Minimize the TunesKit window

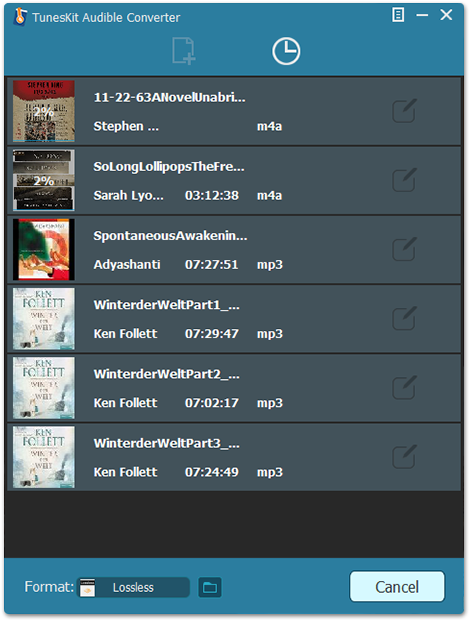click(422, 15)
